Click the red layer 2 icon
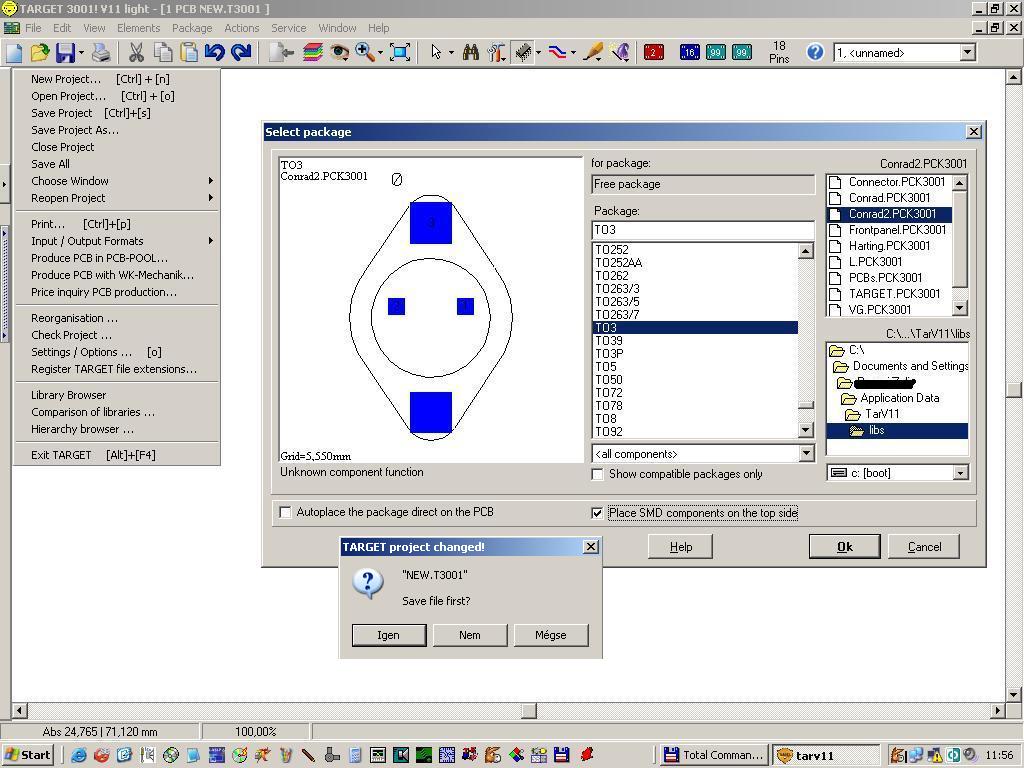 pyautogui.click(x=654, y=52)
